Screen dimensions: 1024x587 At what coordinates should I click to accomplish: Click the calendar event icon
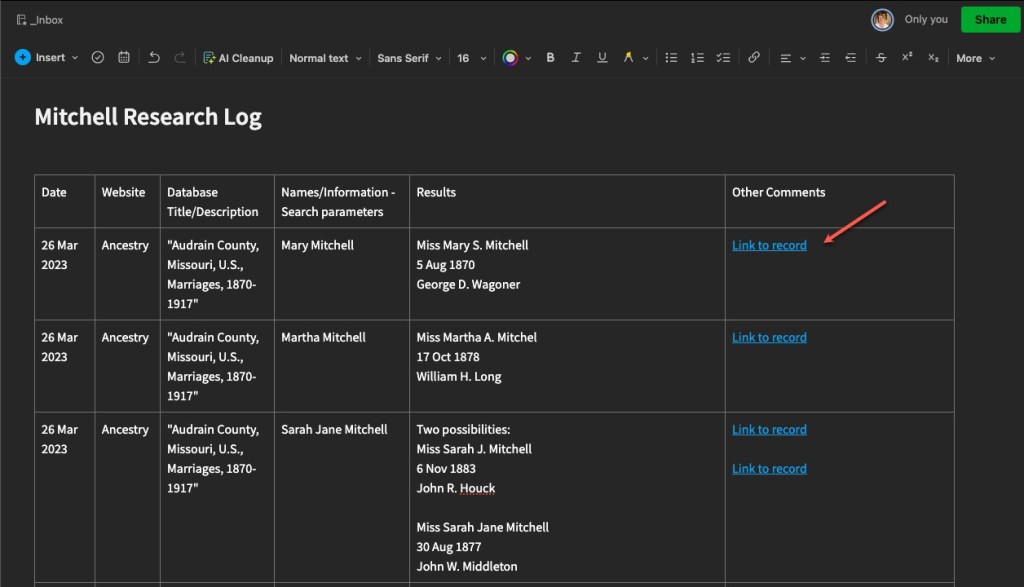124,58
